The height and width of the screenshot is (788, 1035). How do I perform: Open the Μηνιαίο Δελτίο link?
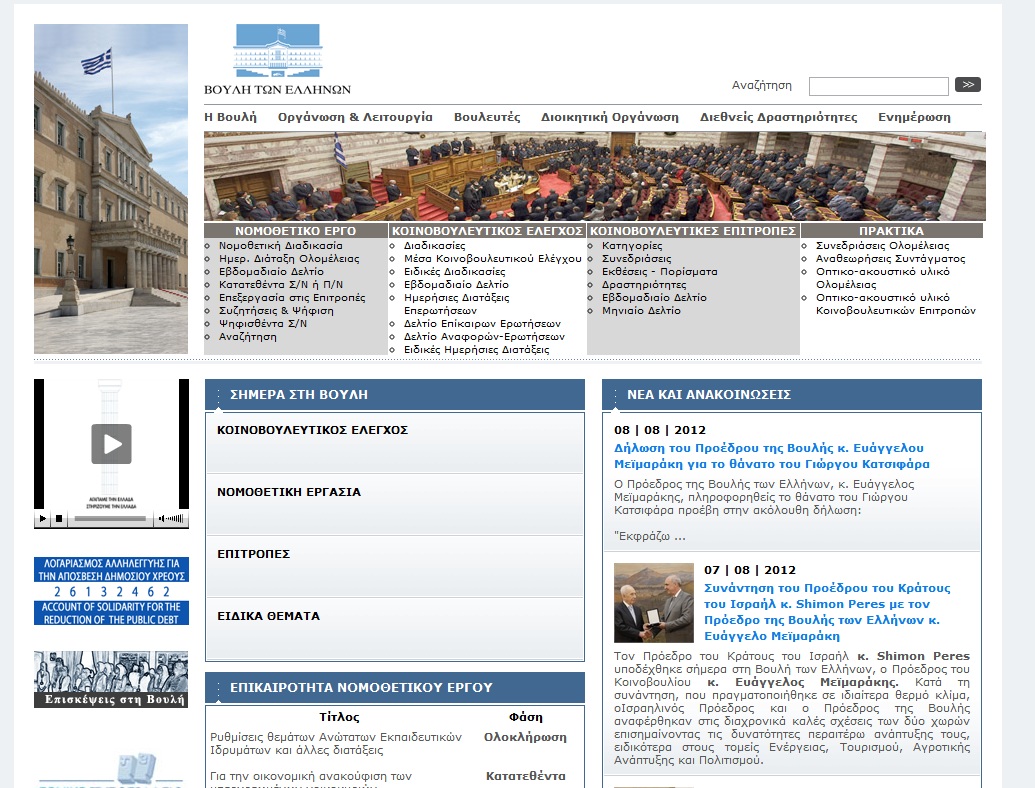pos(641,310)
